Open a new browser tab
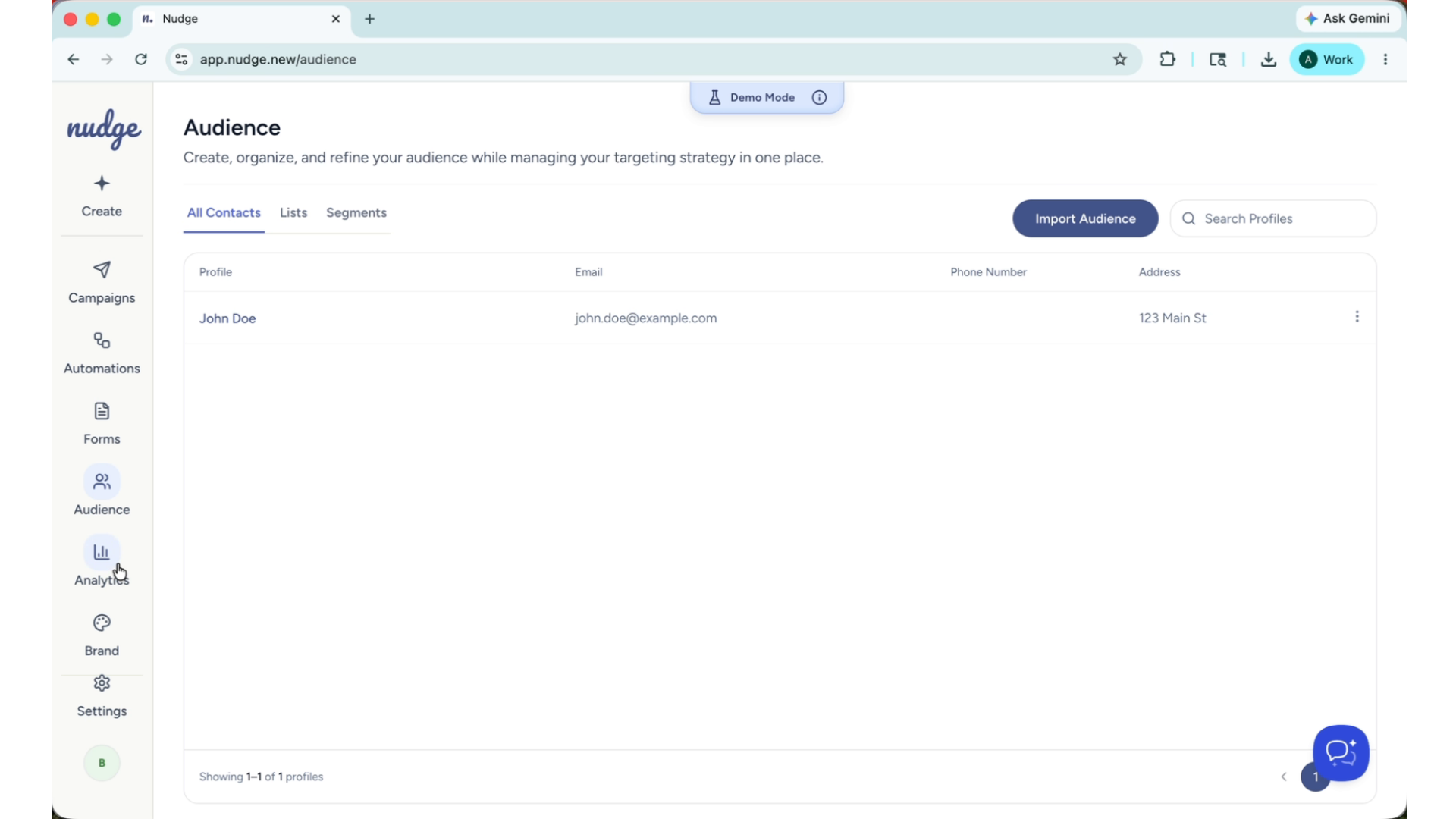This screenshot has height=819, width=1456. [x=370, y=19]
